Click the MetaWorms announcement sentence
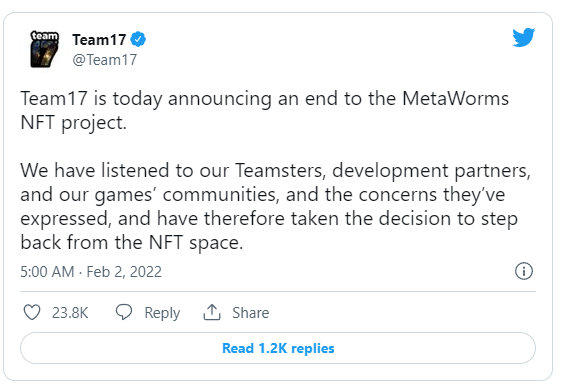The width and height of the screenshot is (564, 390). [264, 110]
